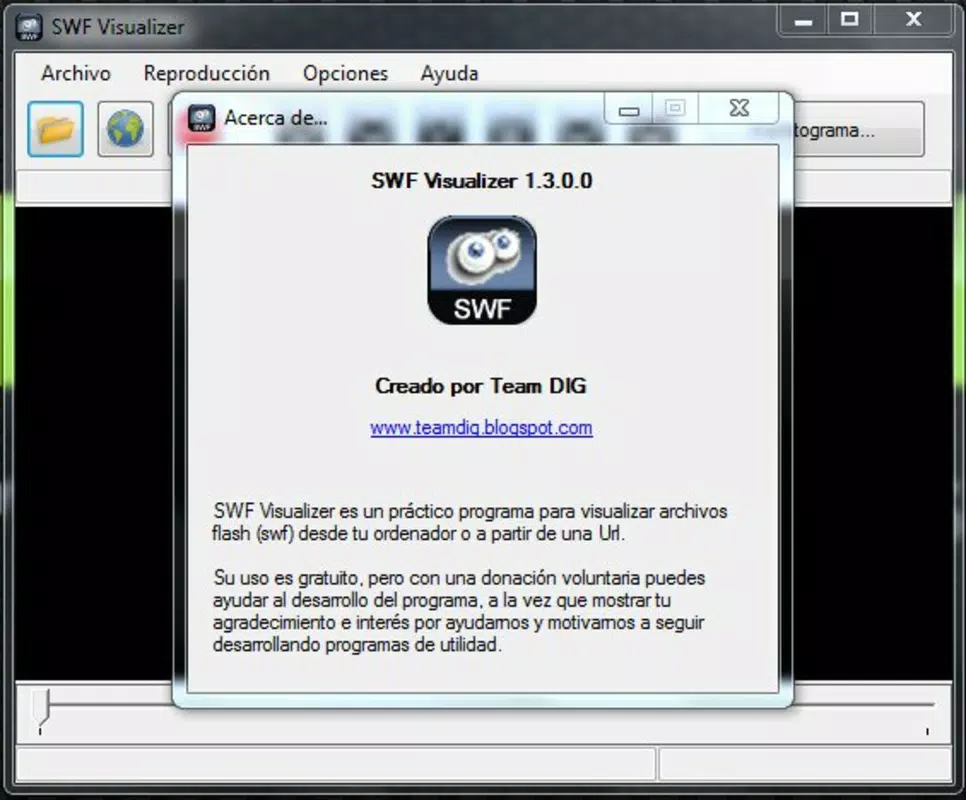Click the SWF eyes logo image

click(x=482, y=270)
